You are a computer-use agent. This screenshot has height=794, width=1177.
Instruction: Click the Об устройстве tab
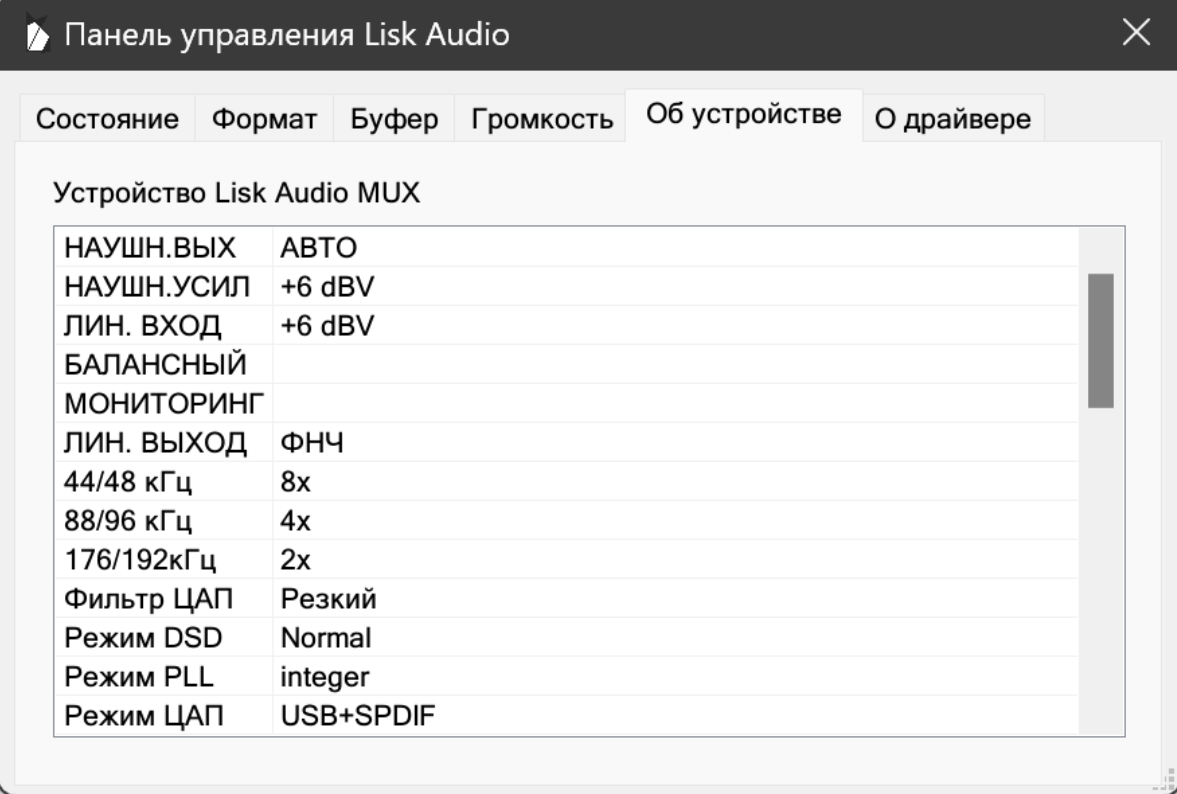pos(743,115)
